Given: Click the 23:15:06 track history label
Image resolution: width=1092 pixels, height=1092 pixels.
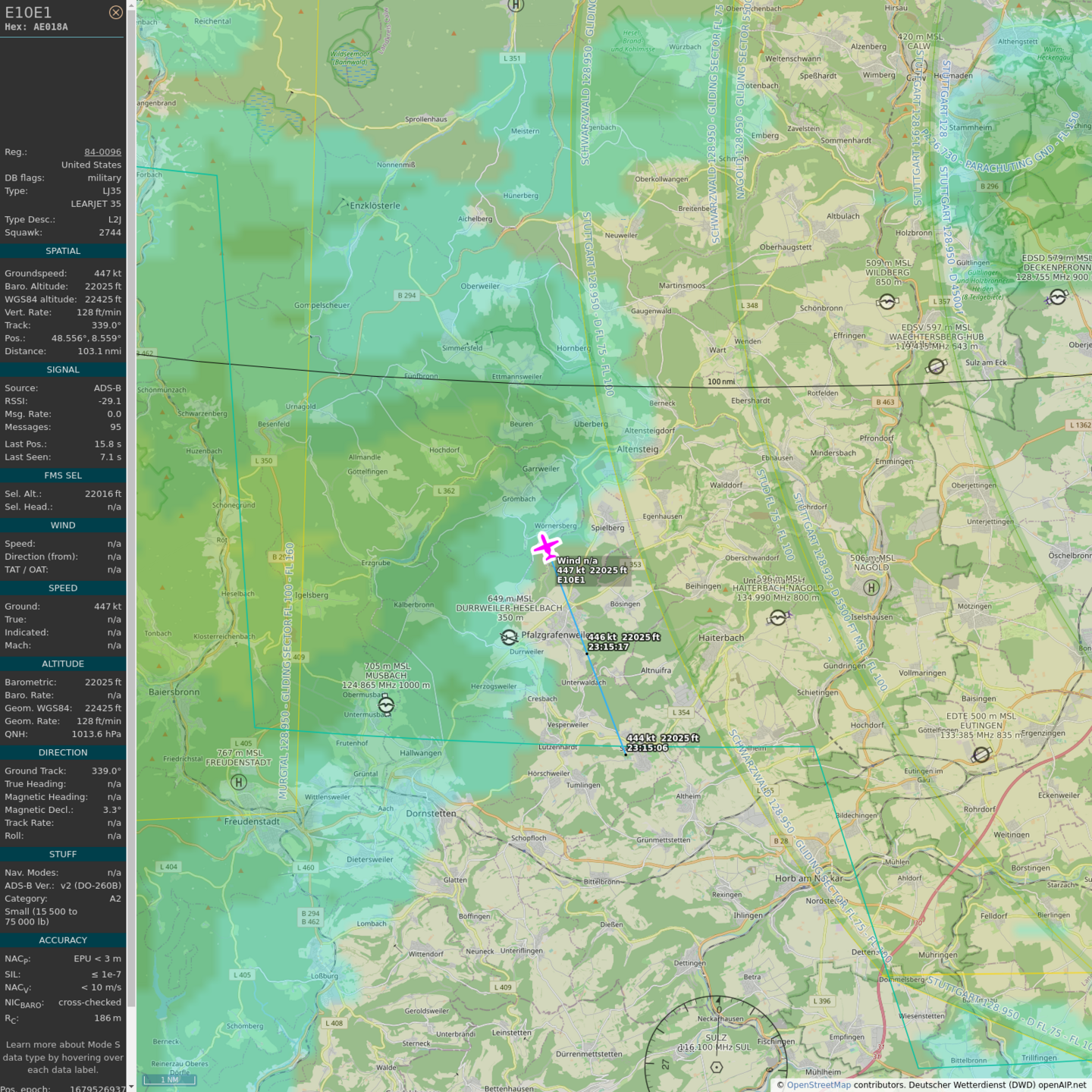Looking at the screenshot, I should click(647, 748).
